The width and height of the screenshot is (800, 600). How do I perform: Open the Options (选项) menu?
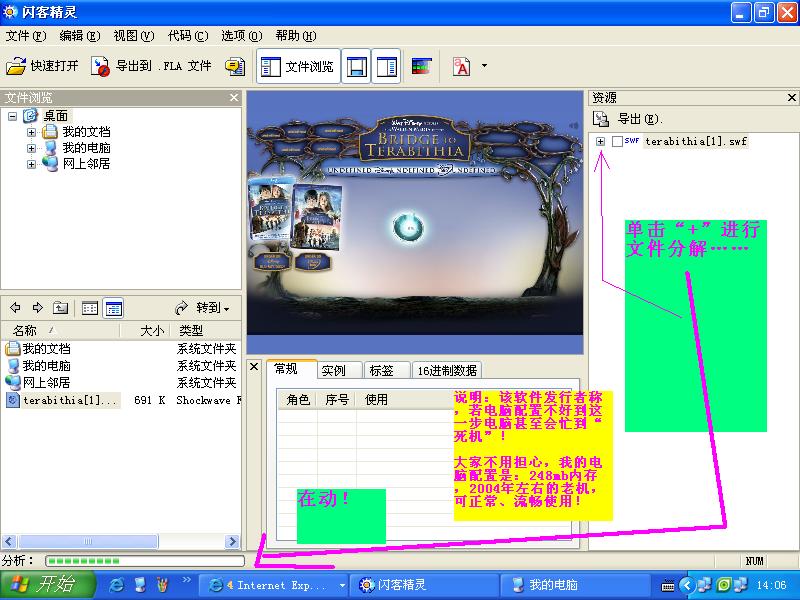pos(241,36)
